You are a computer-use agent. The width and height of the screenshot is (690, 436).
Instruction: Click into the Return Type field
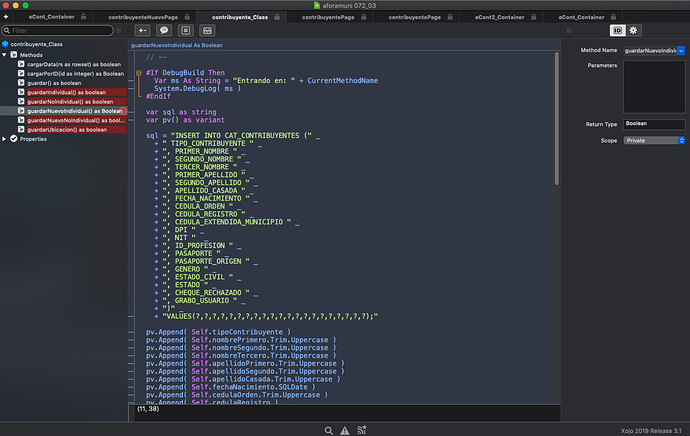(x=654, y=124)
